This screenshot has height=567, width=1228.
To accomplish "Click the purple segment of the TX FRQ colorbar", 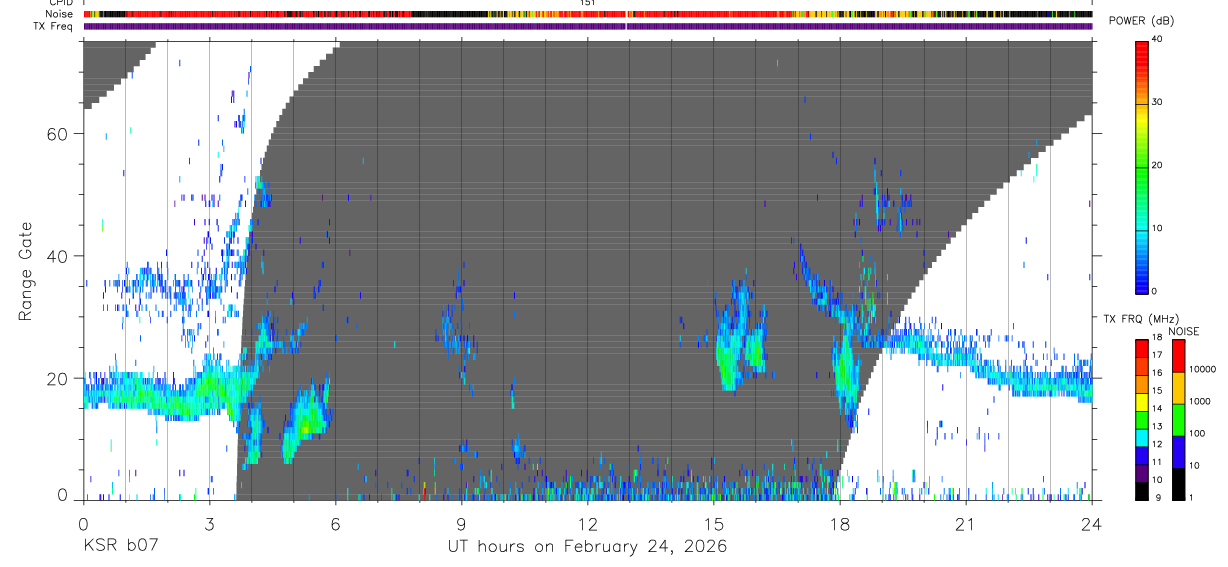I will pos(1142,472).
